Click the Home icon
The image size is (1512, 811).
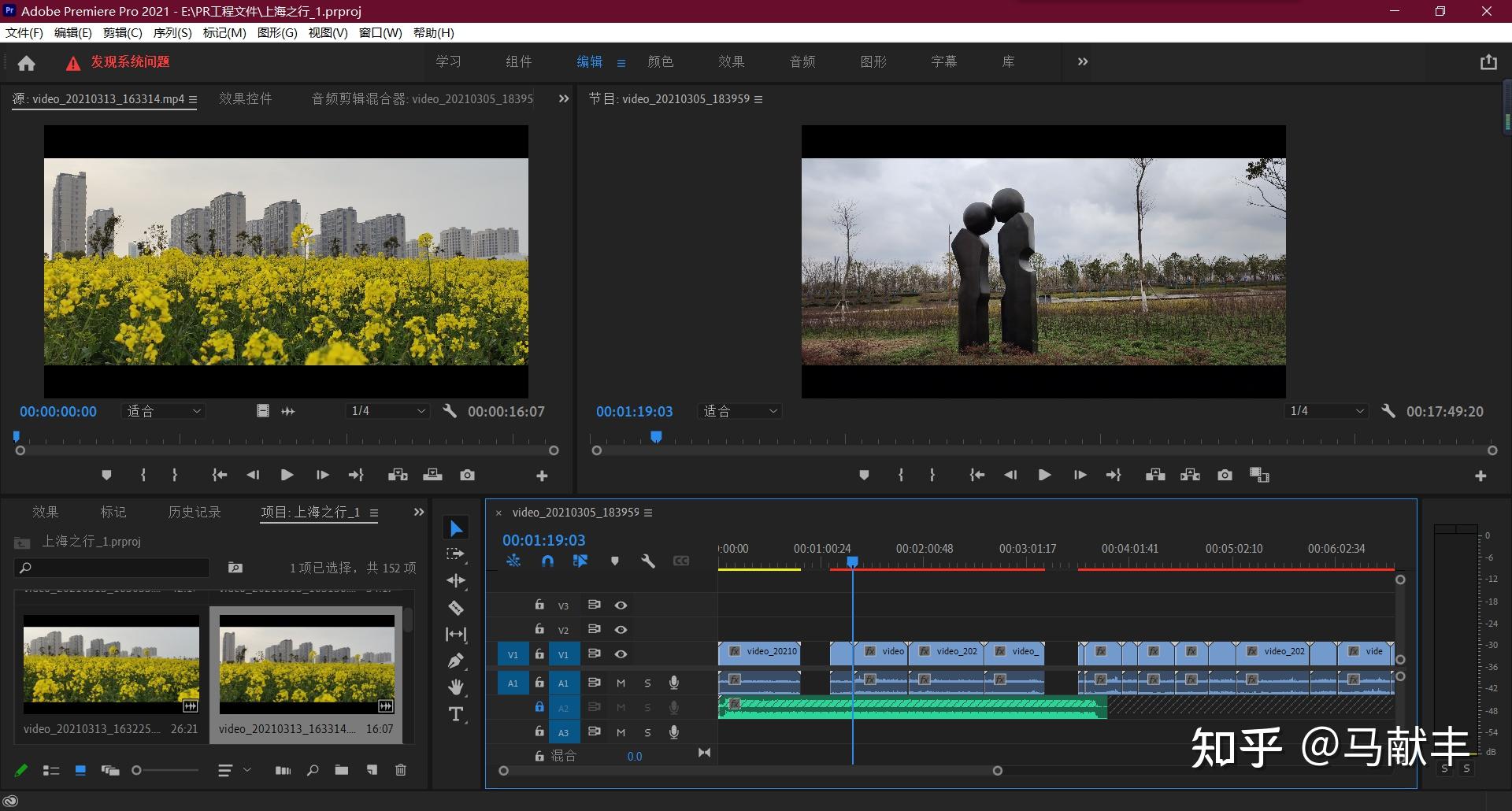coord(27,63)
